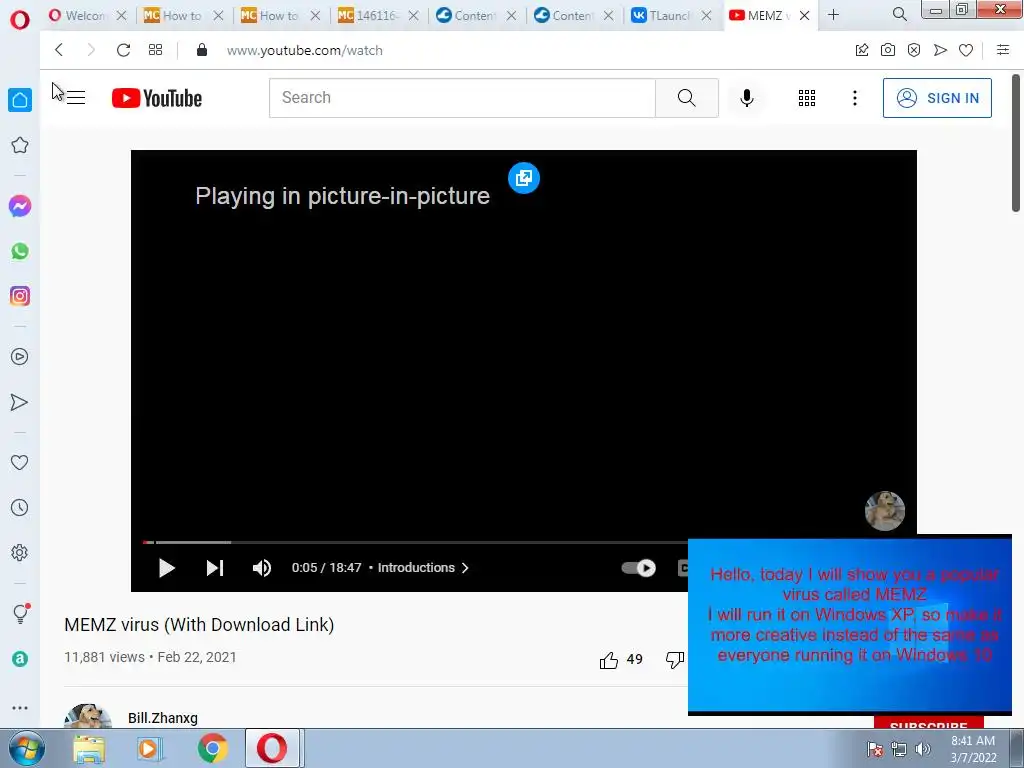Expand the Introductions chapter list

423,568
